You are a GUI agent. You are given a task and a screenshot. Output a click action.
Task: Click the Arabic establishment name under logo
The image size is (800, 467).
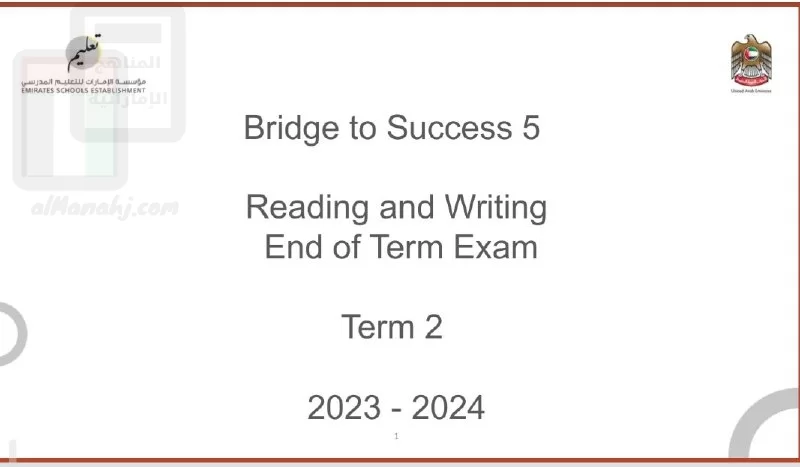click(x=84, y=82)
